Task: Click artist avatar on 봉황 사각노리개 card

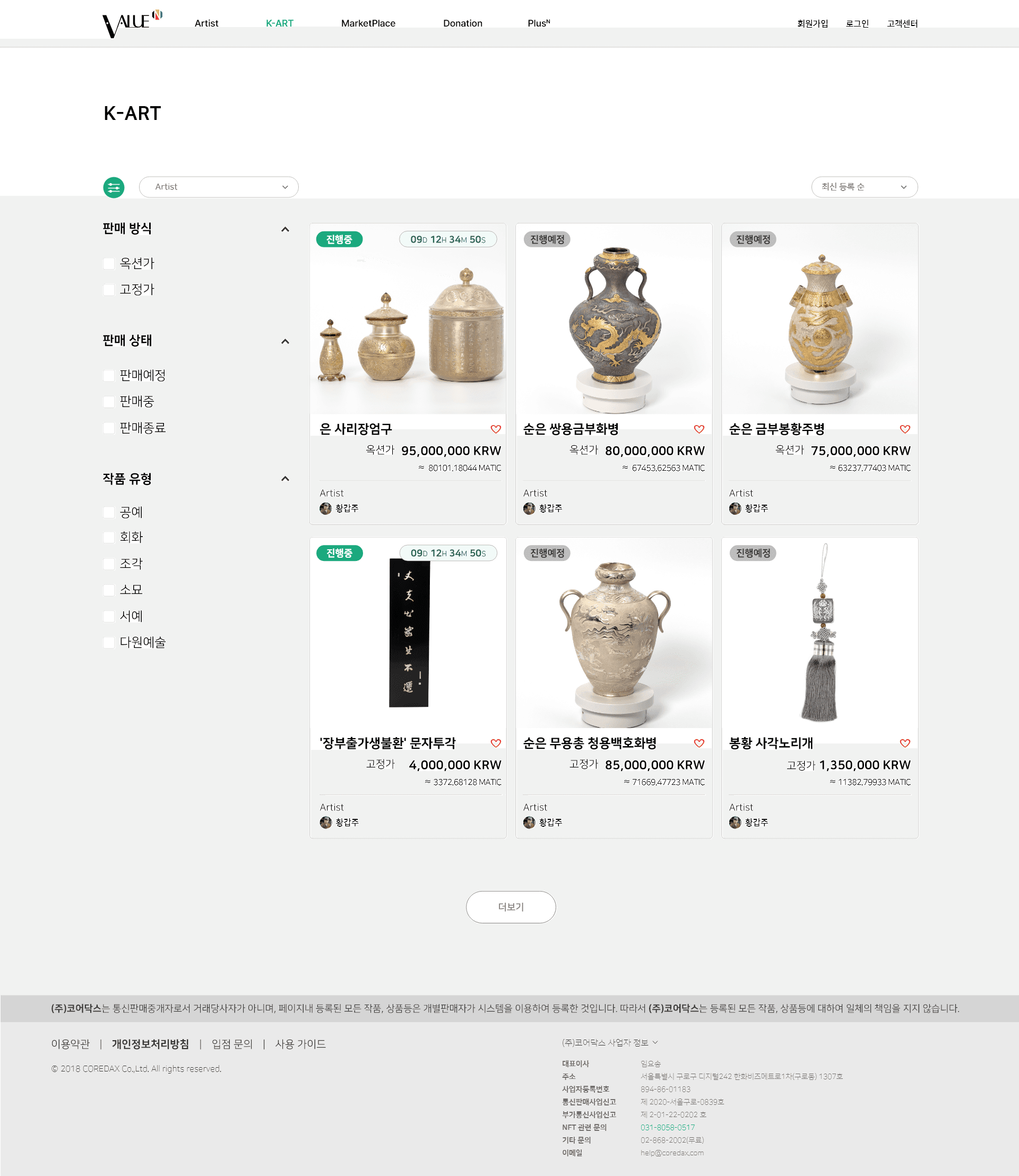Action: [735, 822]
